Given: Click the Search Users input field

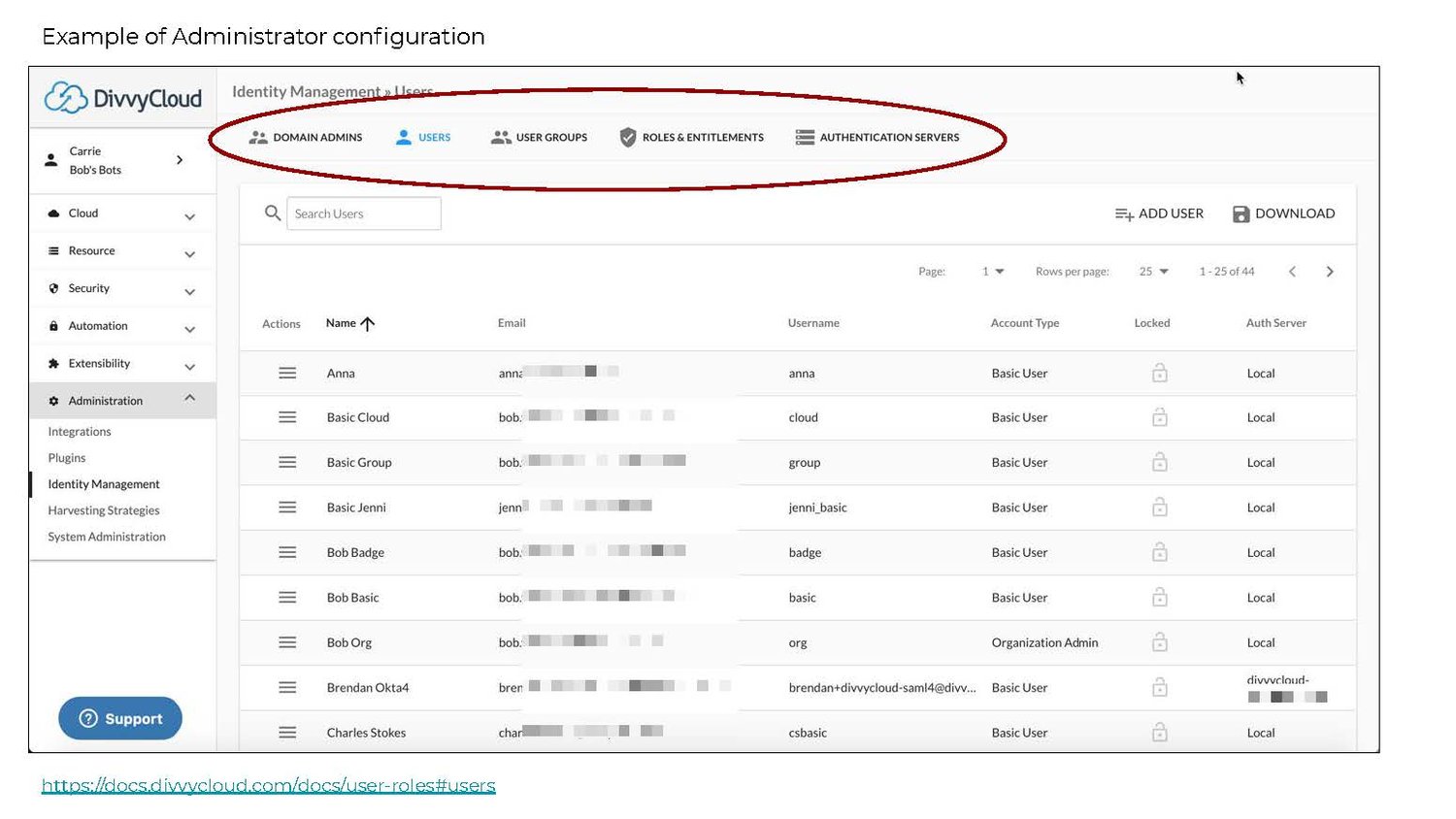Looking at the screenshot, I should click(x=364, y=213).
